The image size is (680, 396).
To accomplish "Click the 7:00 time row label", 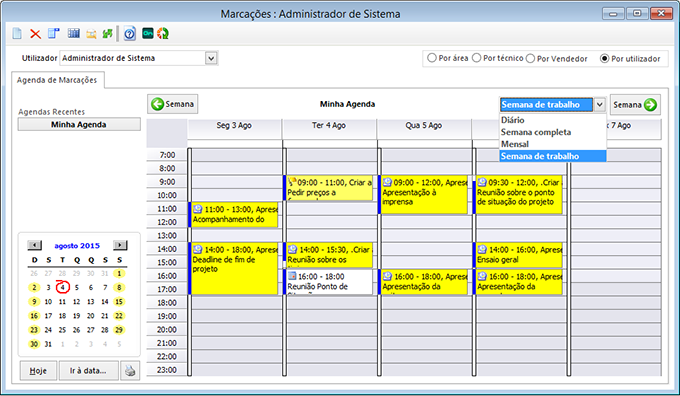I will click(167, 155).
